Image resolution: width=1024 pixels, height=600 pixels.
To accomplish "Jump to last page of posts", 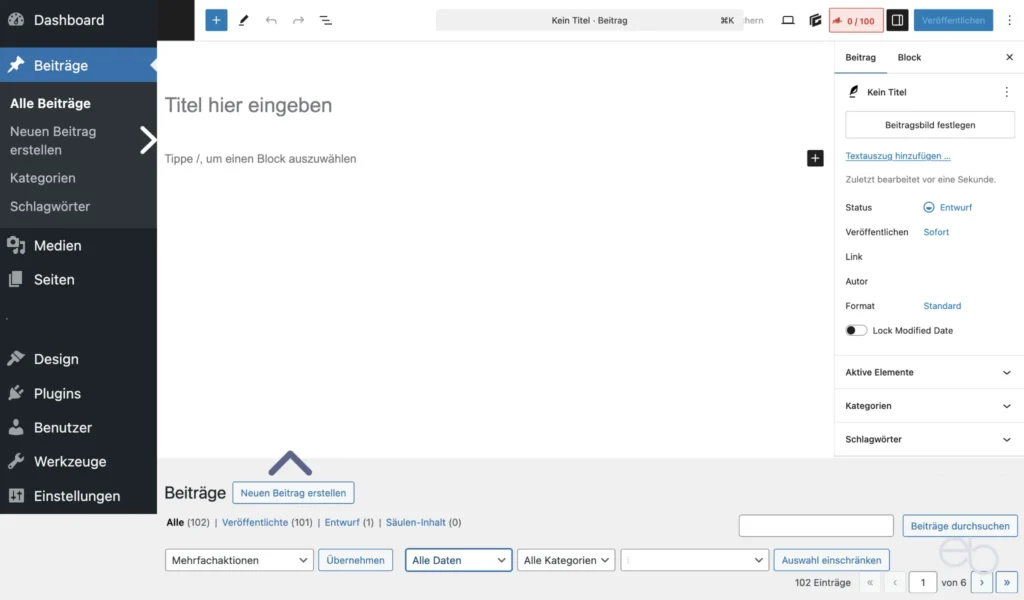I will tap(1006, 582).
